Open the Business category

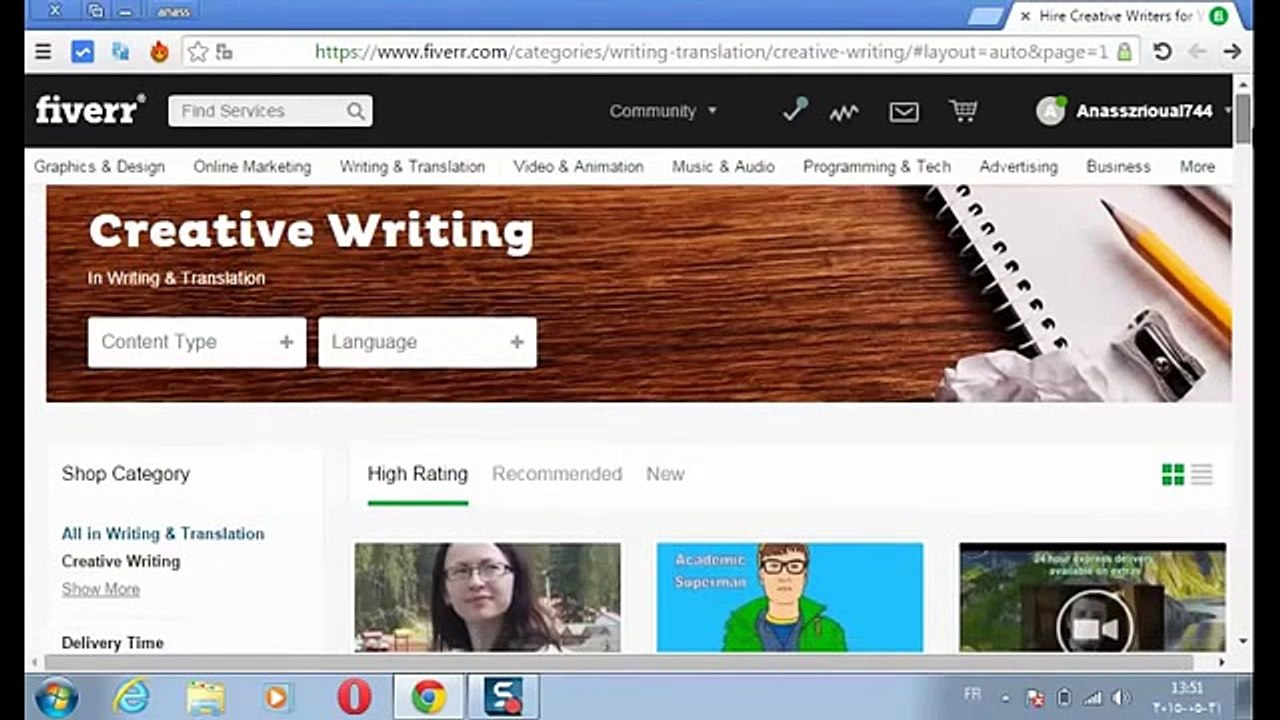(1118, 167)
